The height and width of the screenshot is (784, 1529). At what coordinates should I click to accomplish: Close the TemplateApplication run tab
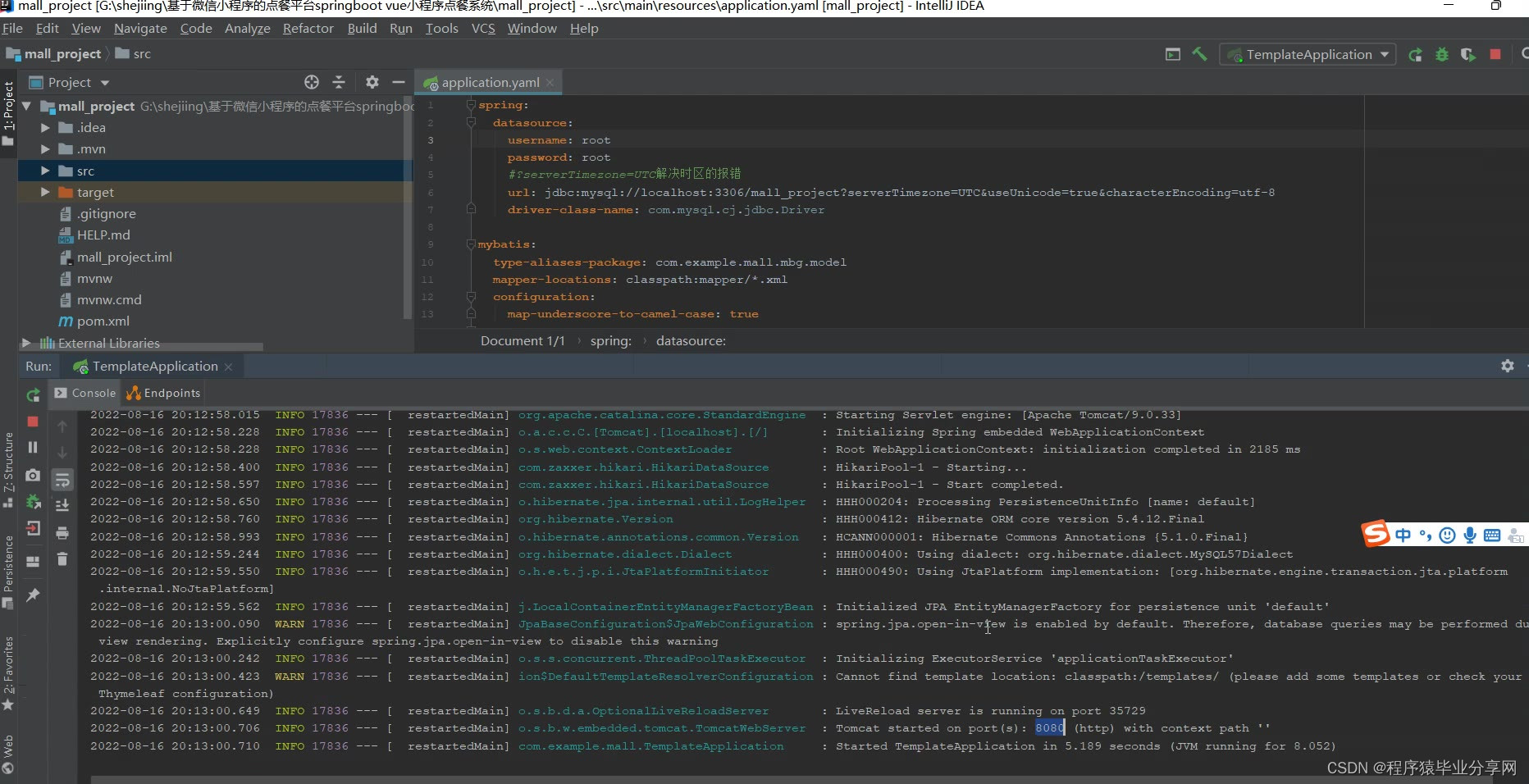[228, 367]
